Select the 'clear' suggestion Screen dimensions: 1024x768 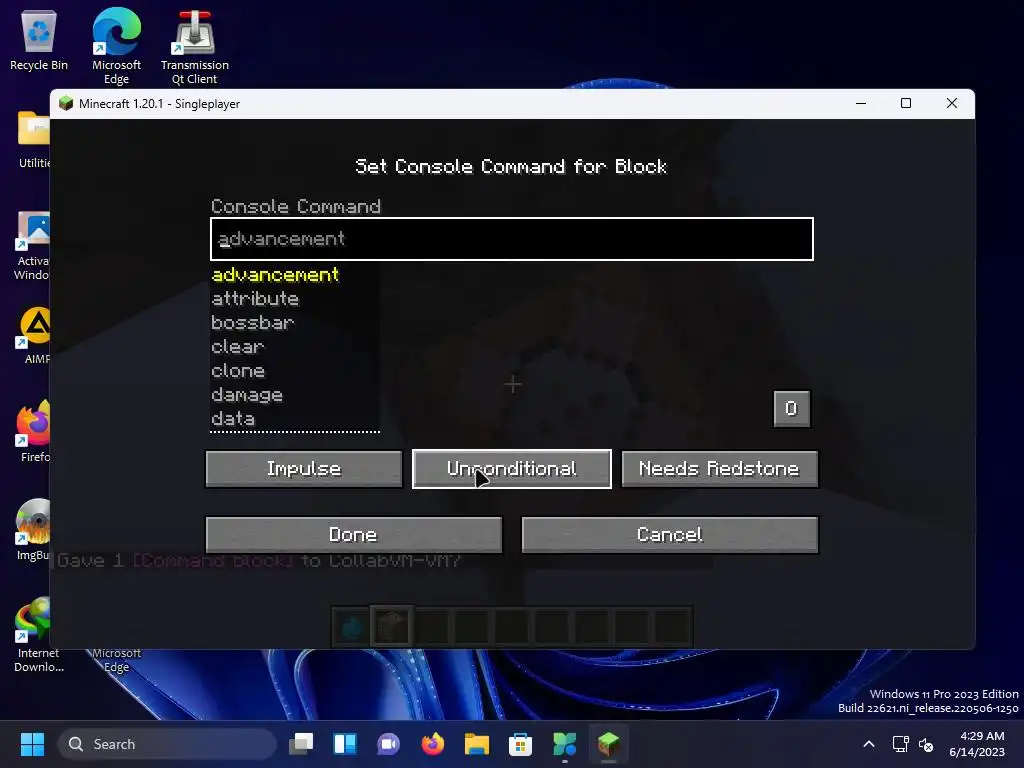[238, 347]
